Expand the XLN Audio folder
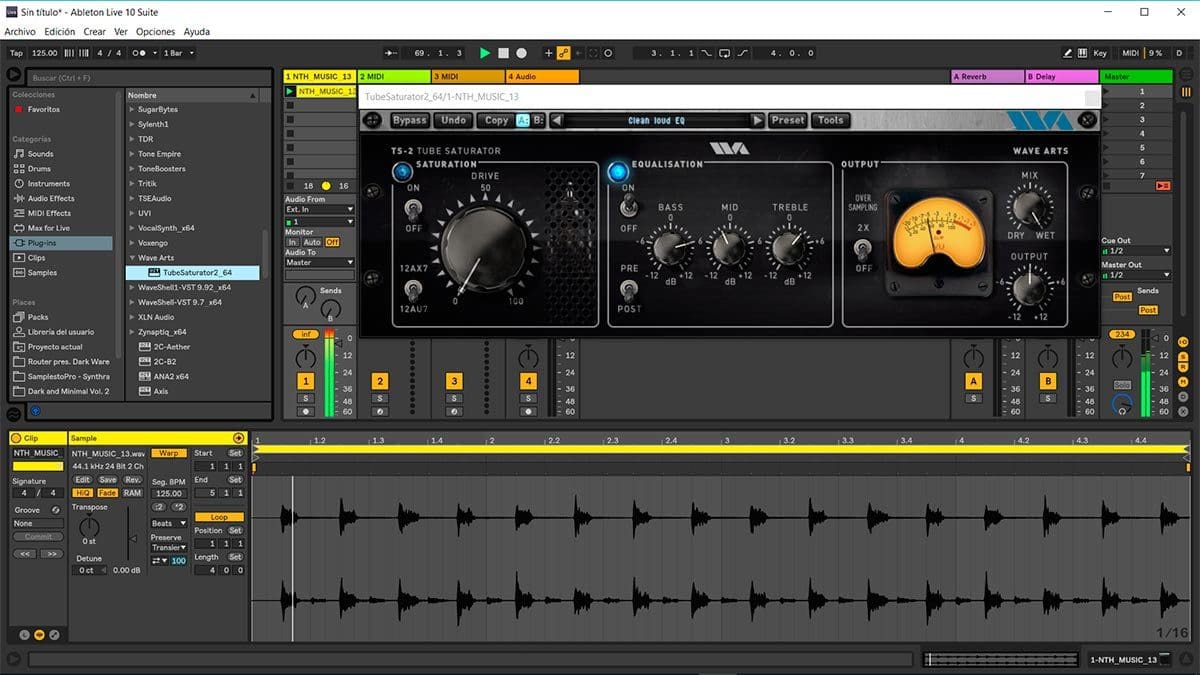 coord(131,317)
